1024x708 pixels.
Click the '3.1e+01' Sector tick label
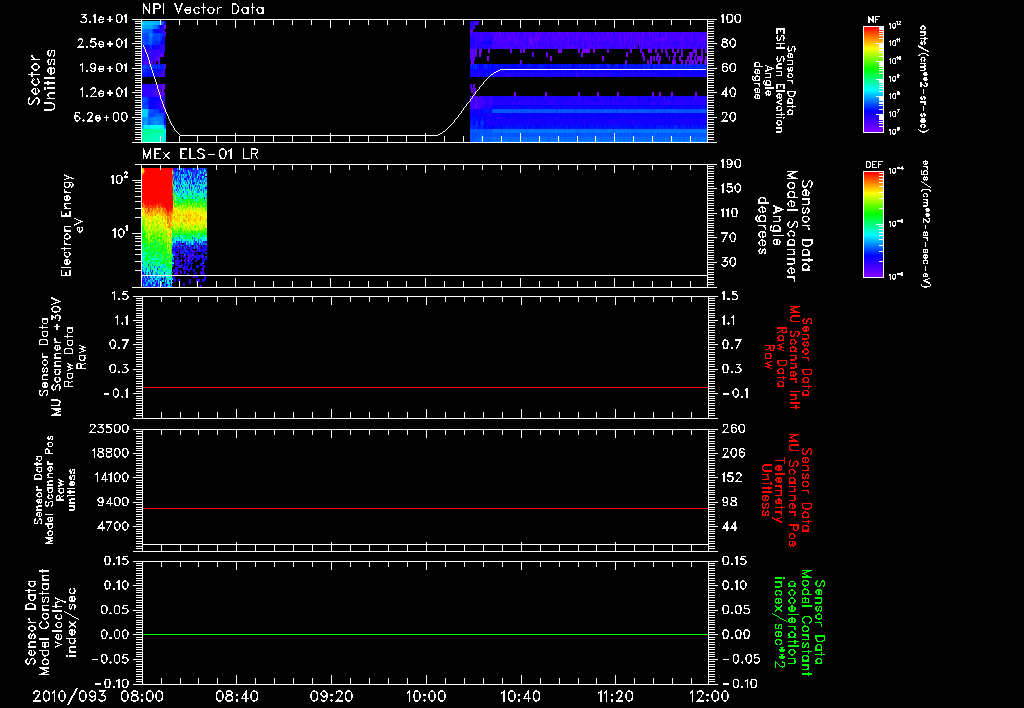click(103, 19)
